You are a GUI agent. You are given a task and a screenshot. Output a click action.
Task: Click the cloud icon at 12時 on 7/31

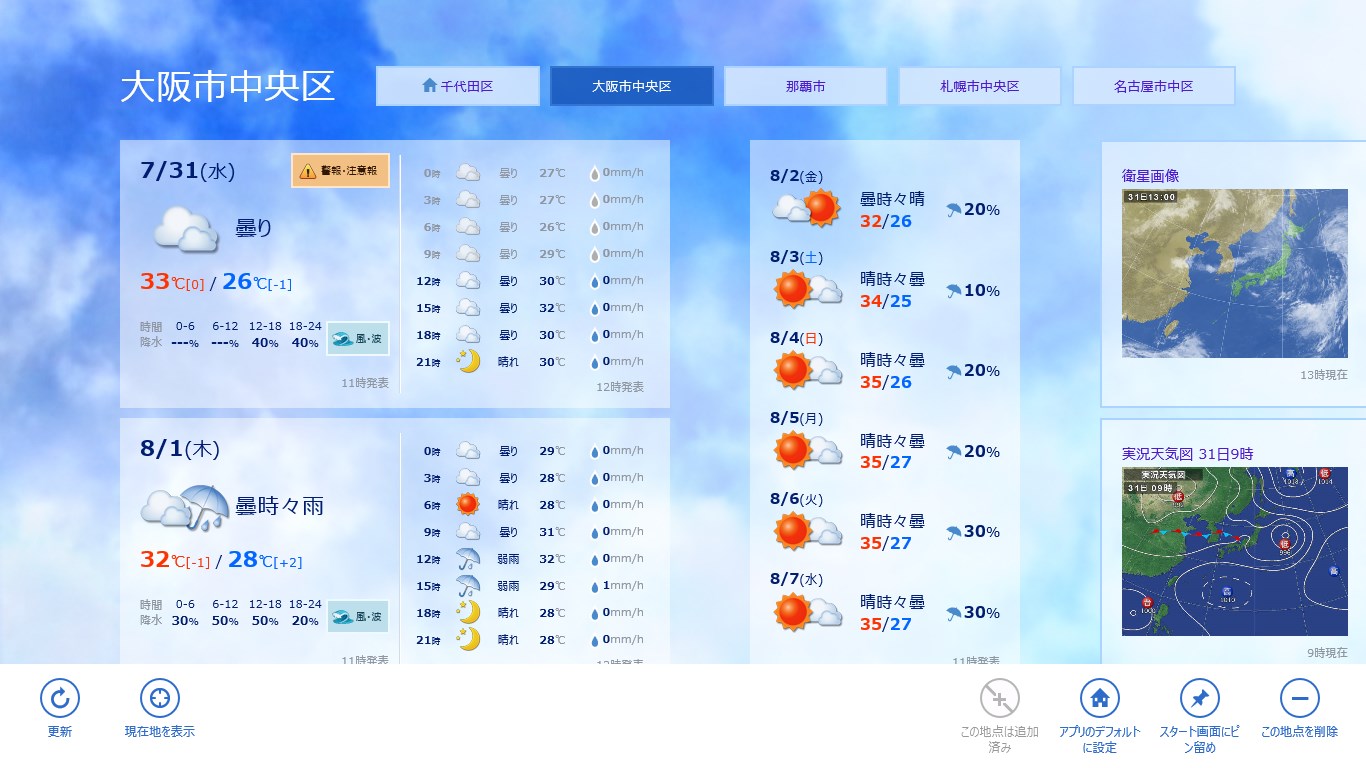[x=468, y=280]
